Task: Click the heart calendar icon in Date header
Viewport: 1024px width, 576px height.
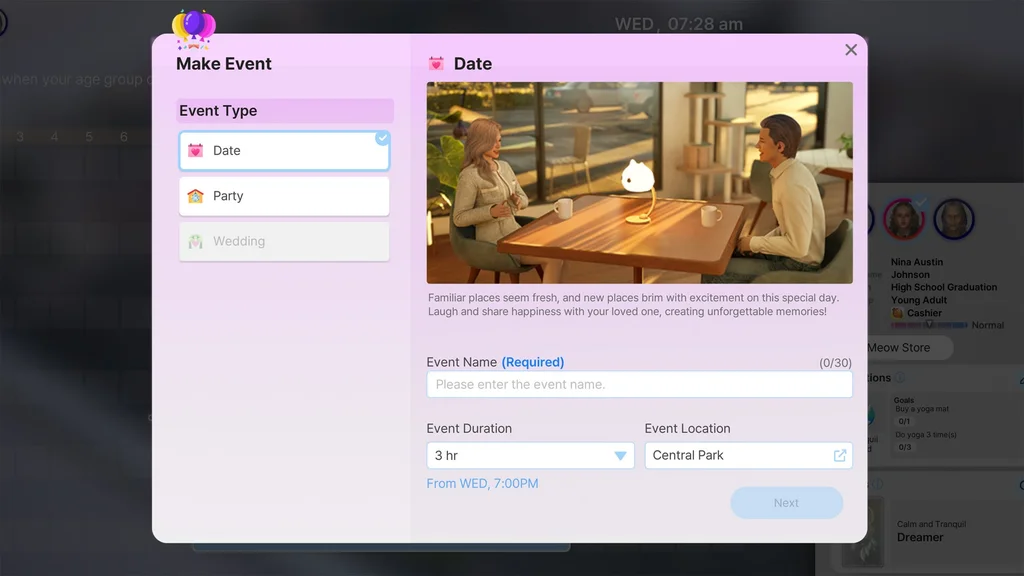Action: click(436, 64)
